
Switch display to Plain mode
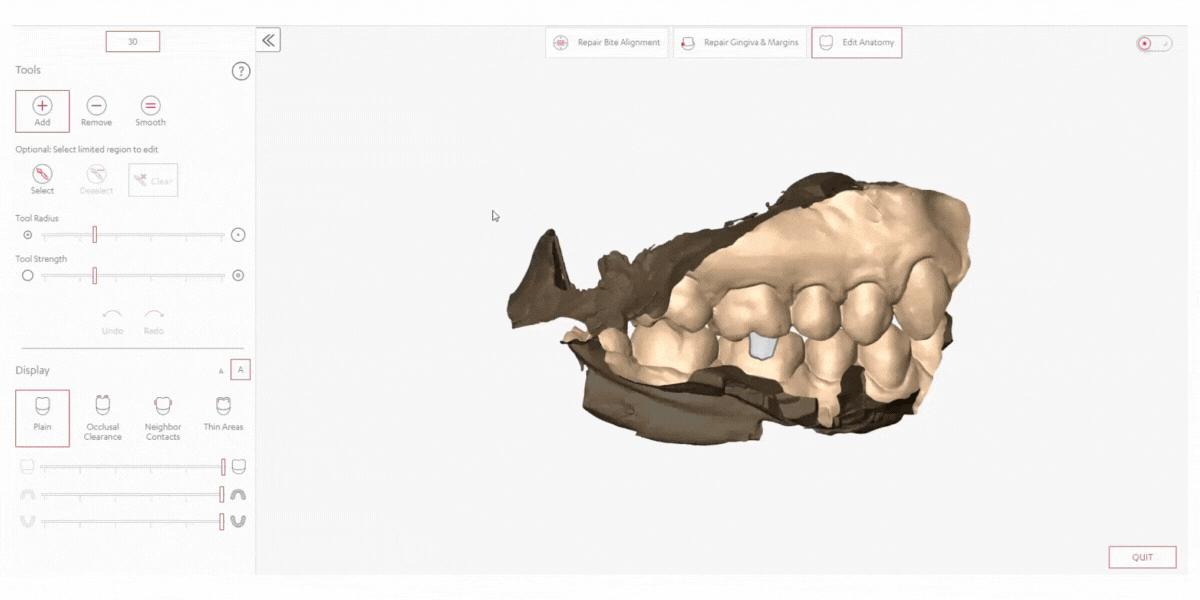(x=42, y=418)
